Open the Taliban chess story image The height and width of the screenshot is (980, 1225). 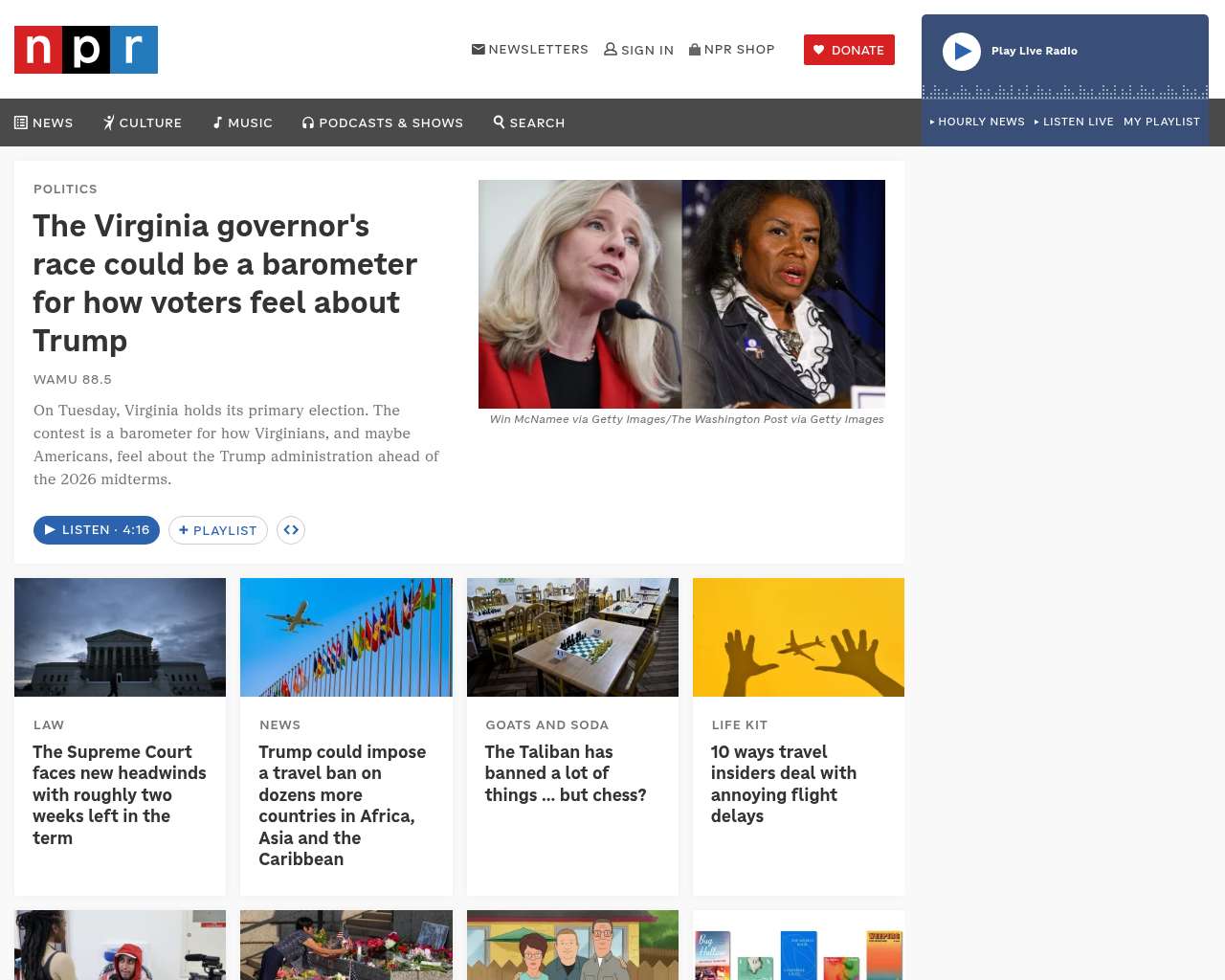tap(572, 637)
